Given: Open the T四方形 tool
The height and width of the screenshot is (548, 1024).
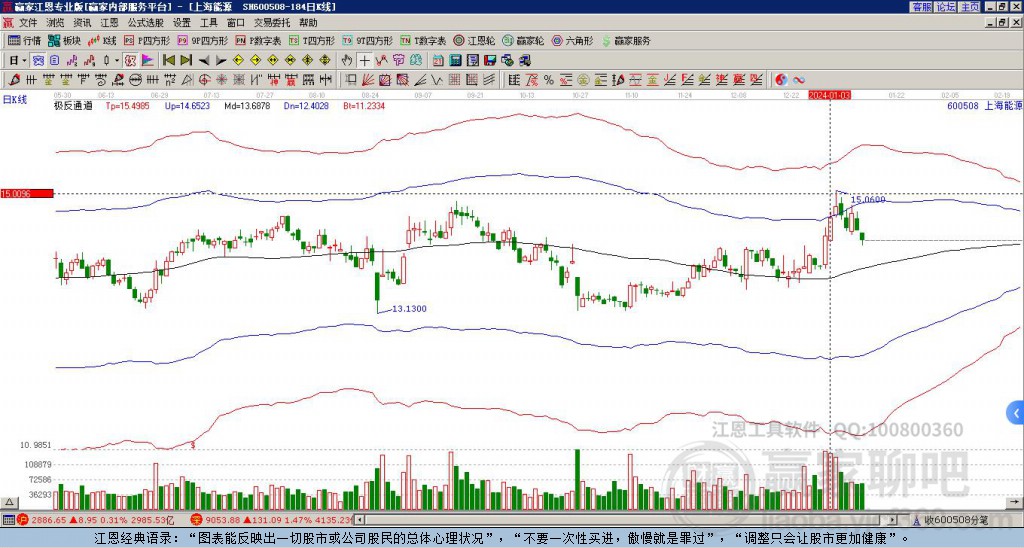Looking at the screenshot, I should point(312,40).
